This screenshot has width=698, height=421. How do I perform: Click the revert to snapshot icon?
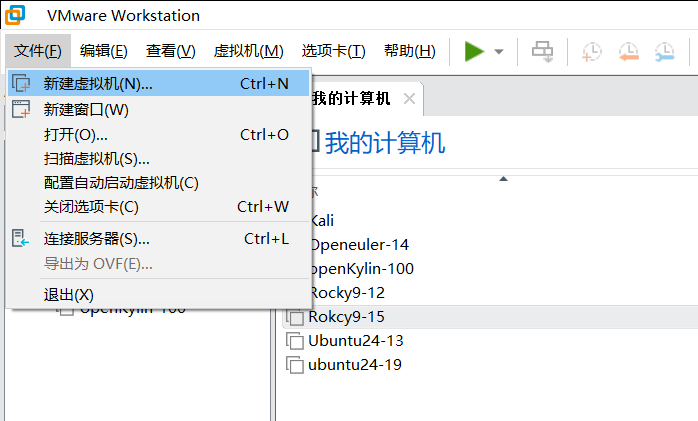(x=629, y=52)
